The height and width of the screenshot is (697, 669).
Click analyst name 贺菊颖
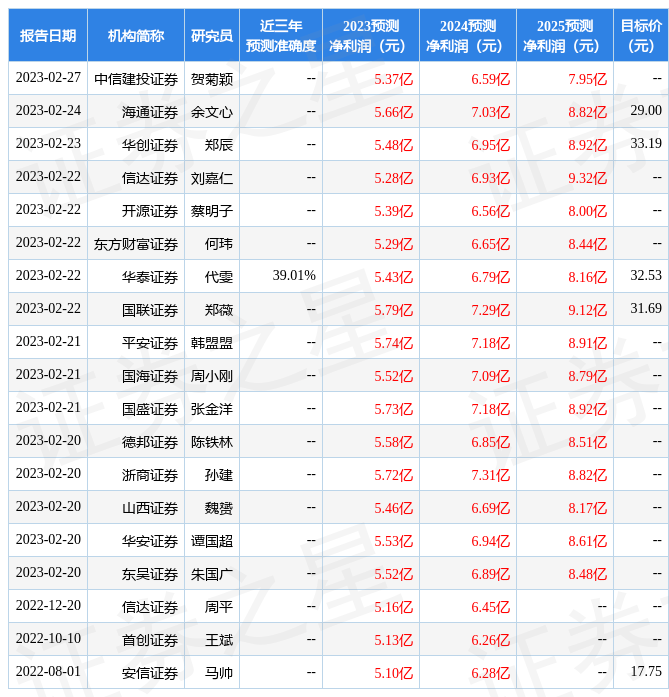pyautogui.click(x=212, y=79)
